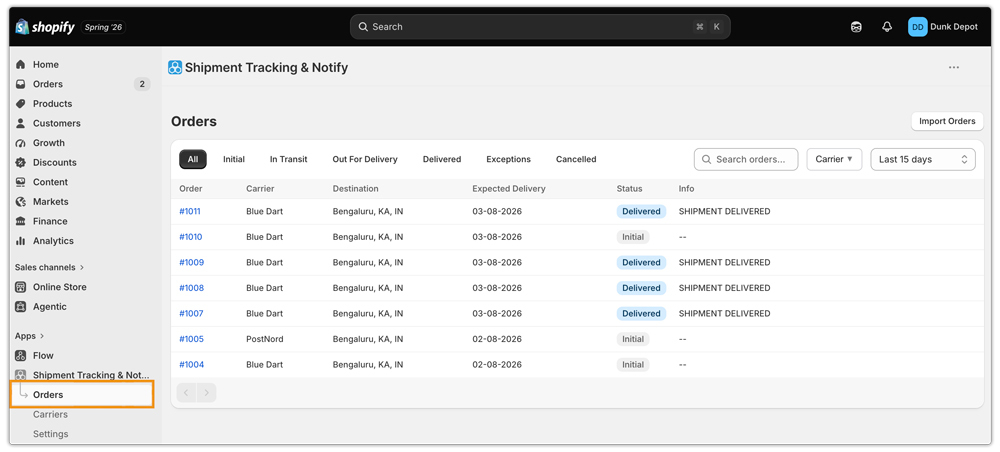This screenshot has width=1000, height=452.
Task: Open the Last 15 days date range selector
Action: coord(923,159)
